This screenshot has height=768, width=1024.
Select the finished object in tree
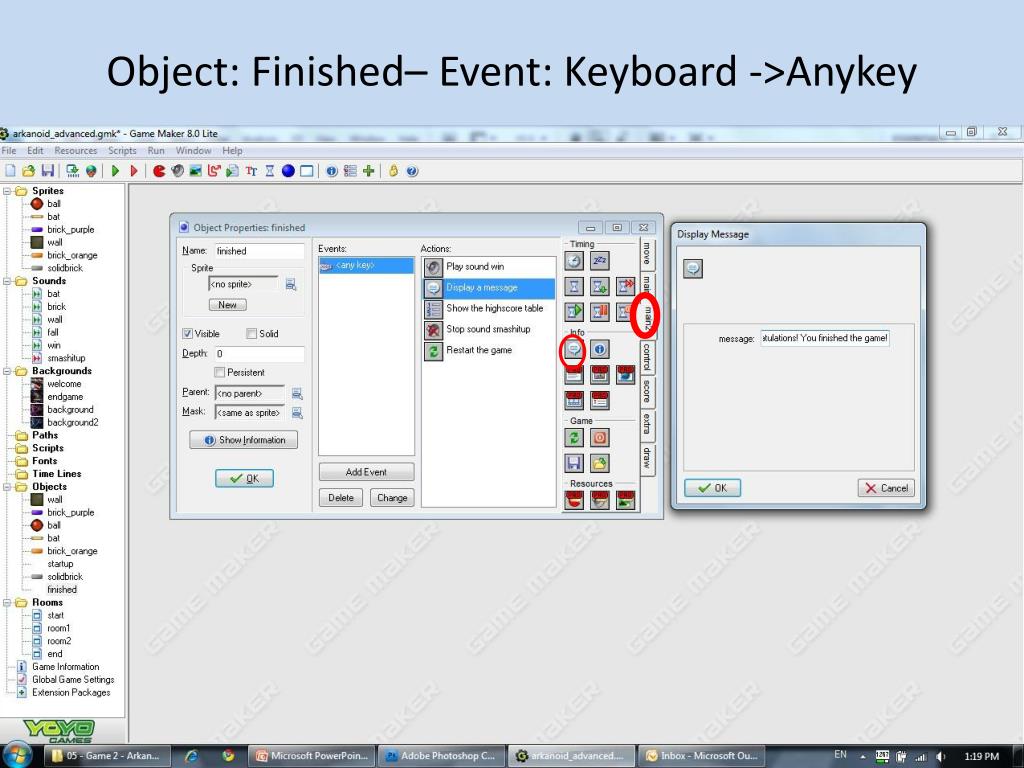[x=62, y=590]
